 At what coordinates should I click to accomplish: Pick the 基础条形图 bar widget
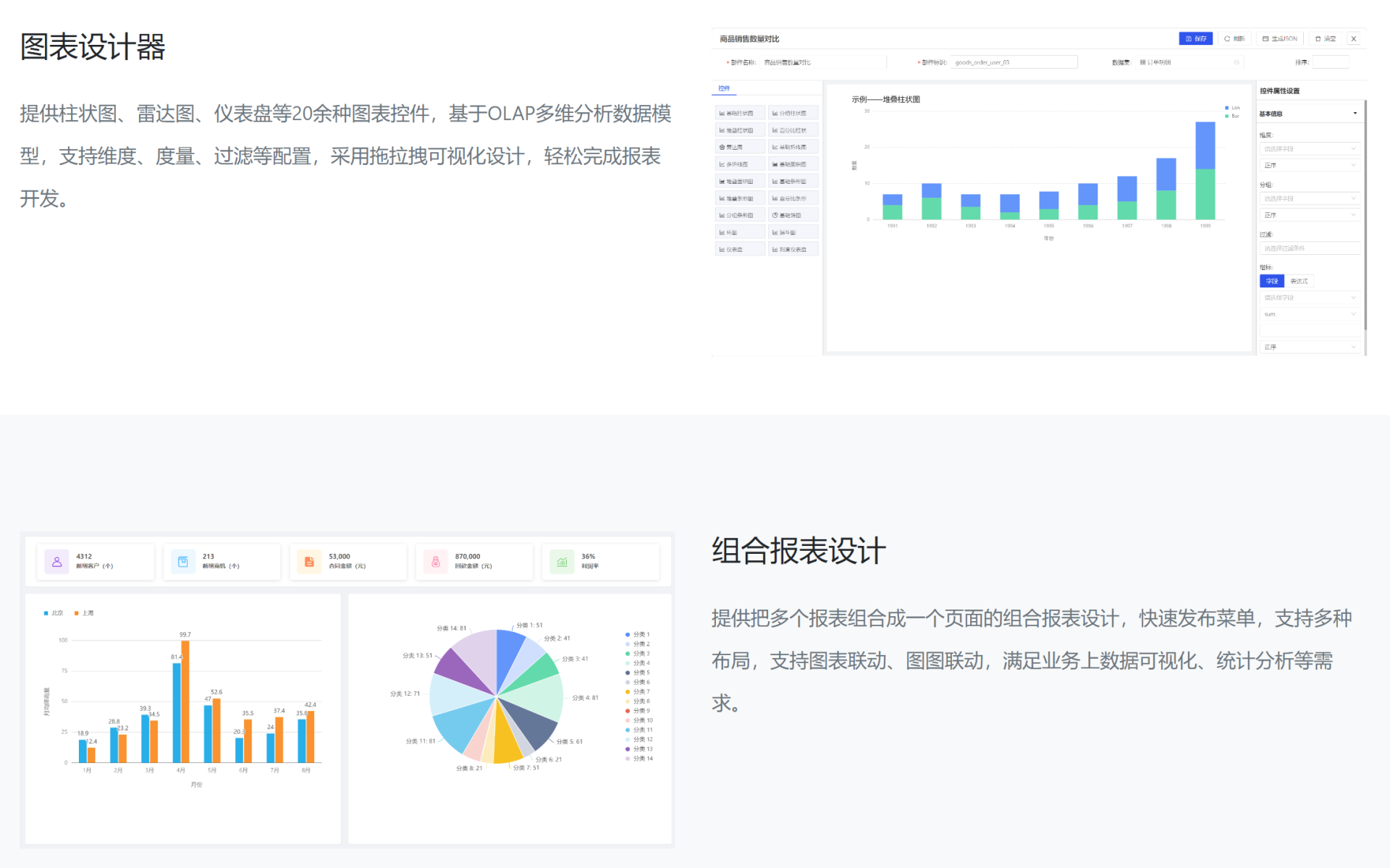pos(793,181)
